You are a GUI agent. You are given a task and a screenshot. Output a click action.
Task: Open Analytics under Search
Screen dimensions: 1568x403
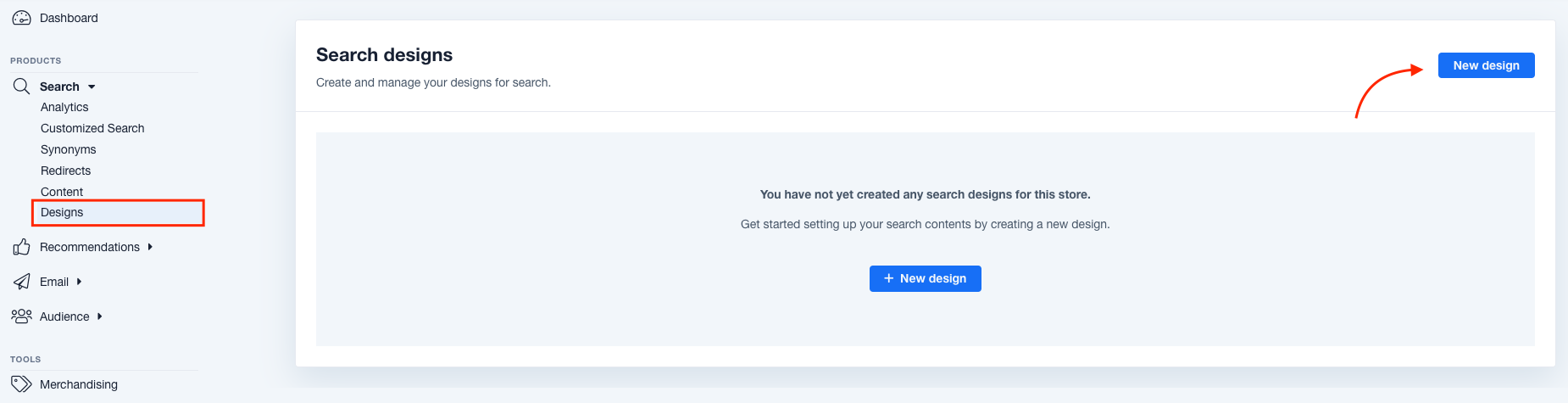[x=64, y=107]
